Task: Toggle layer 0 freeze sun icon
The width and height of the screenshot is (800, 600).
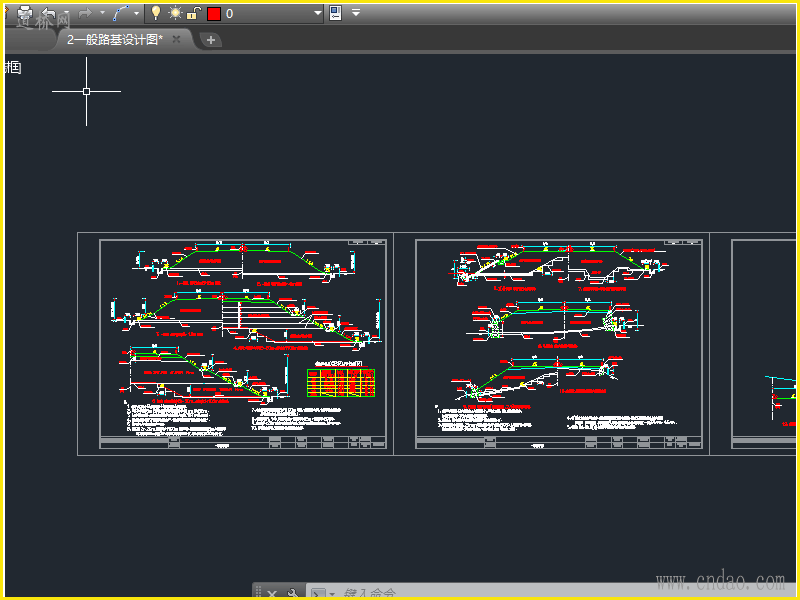Action: tap(175, 13)
